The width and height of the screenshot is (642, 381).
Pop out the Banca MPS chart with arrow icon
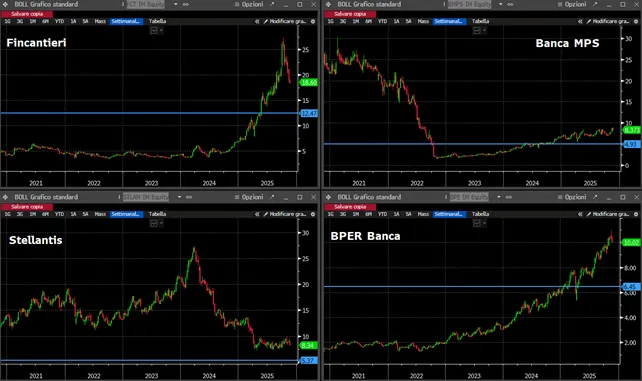click(595, 4)
